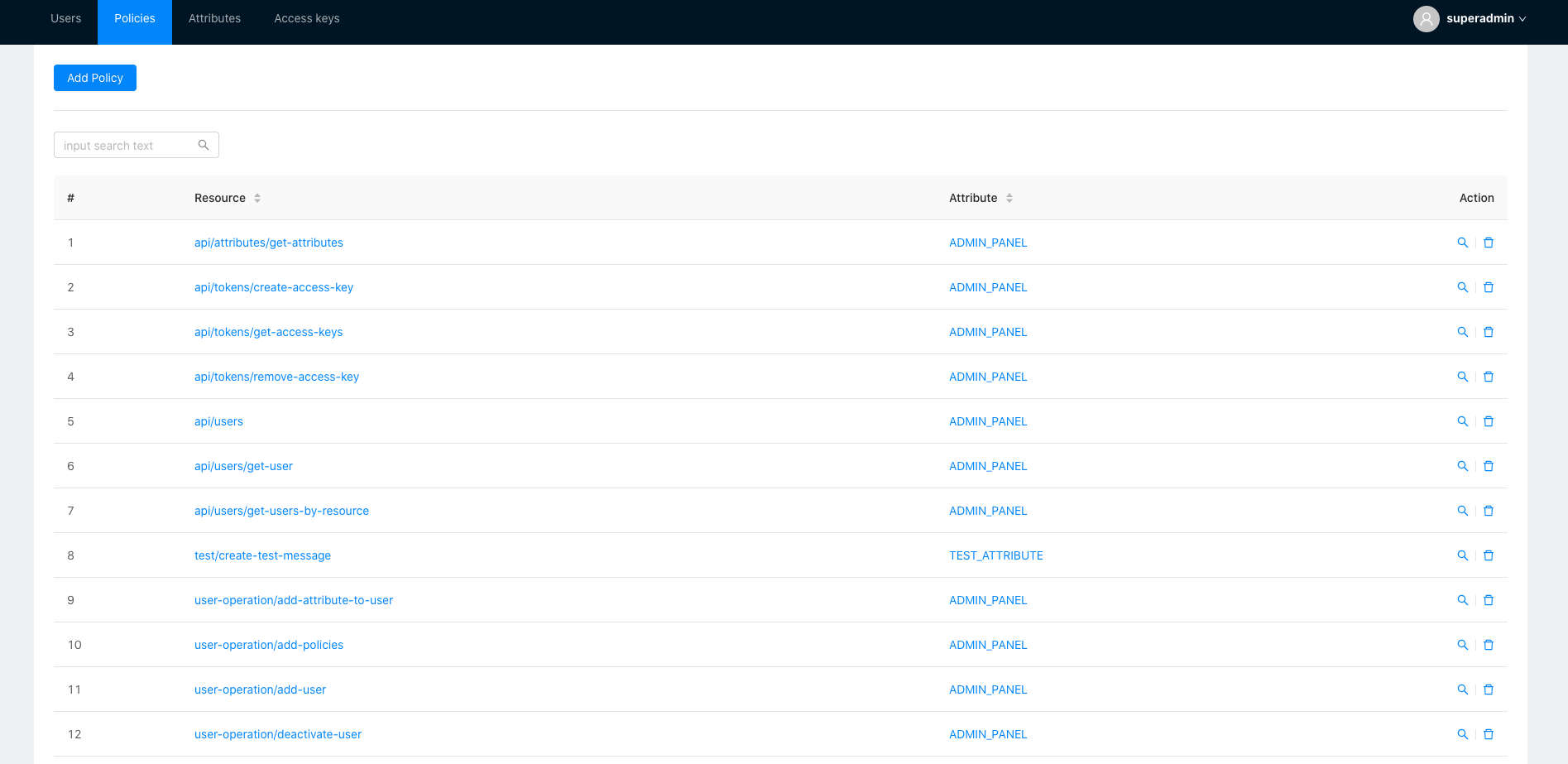
Task: Delete the user-operation/deactivate-user policy
Action: click(1489, 734)
